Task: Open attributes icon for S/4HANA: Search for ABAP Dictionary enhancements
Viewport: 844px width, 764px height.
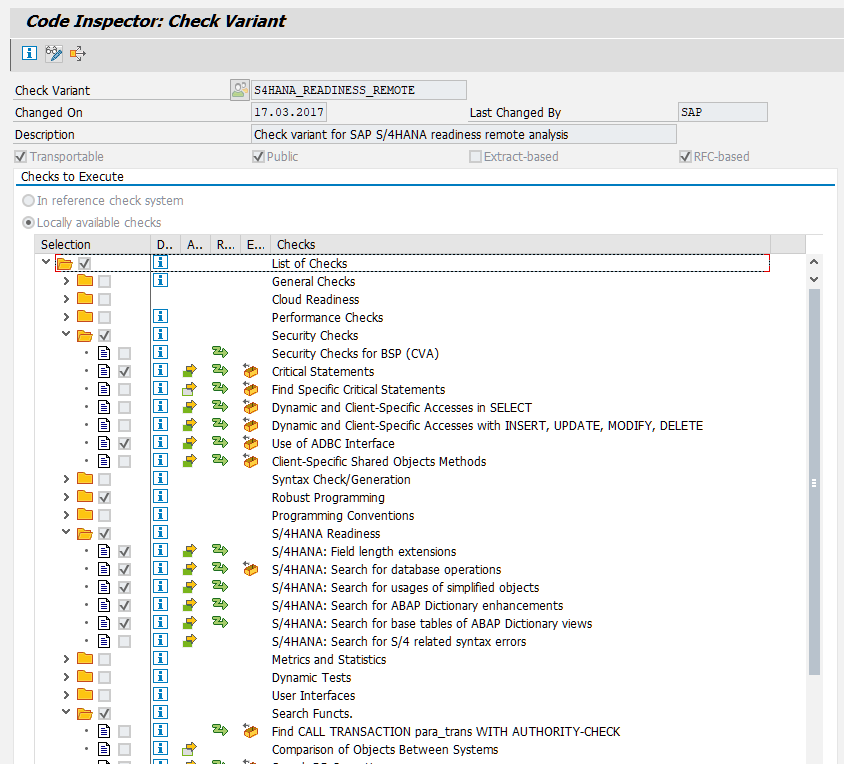Action: (189, 605)
